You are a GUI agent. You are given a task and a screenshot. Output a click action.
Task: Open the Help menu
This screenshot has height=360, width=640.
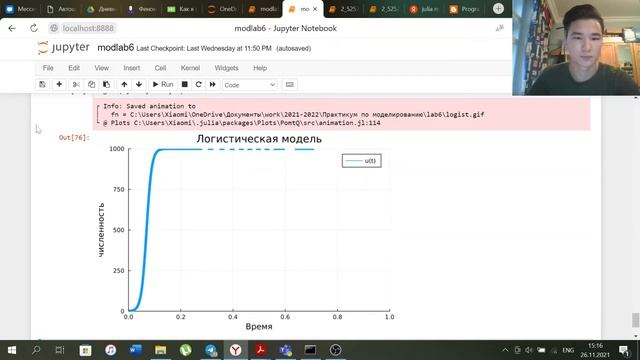coord(260,68)
